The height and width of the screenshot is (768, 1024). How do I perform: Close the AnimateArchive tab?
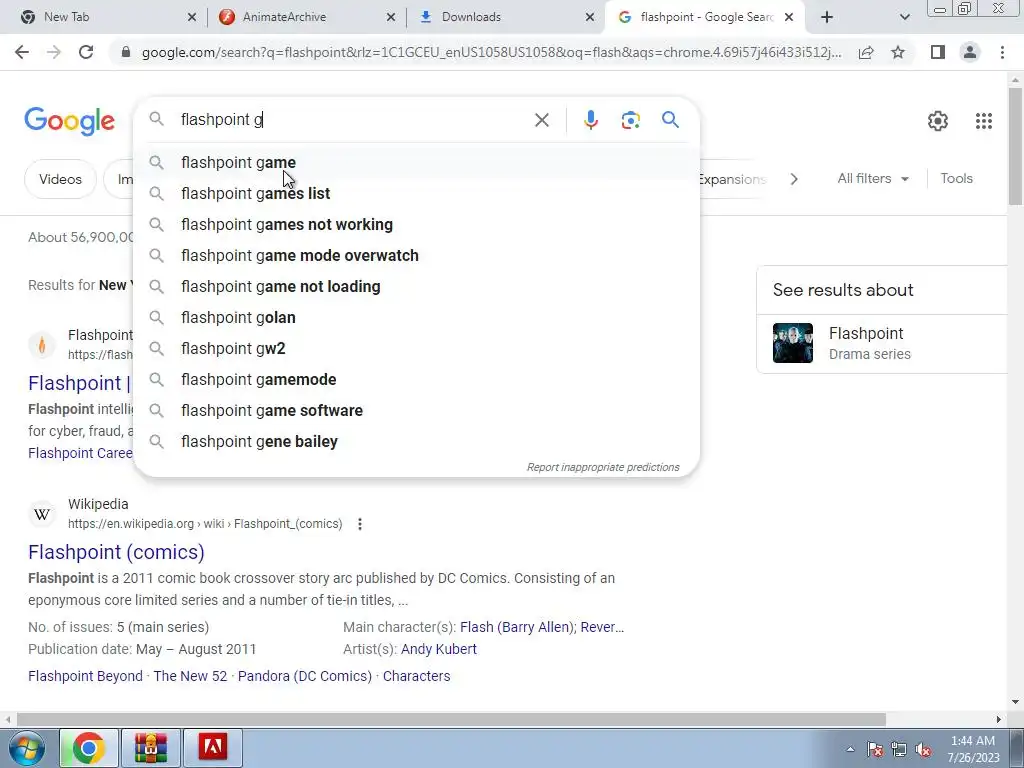(x=391, y=17)
